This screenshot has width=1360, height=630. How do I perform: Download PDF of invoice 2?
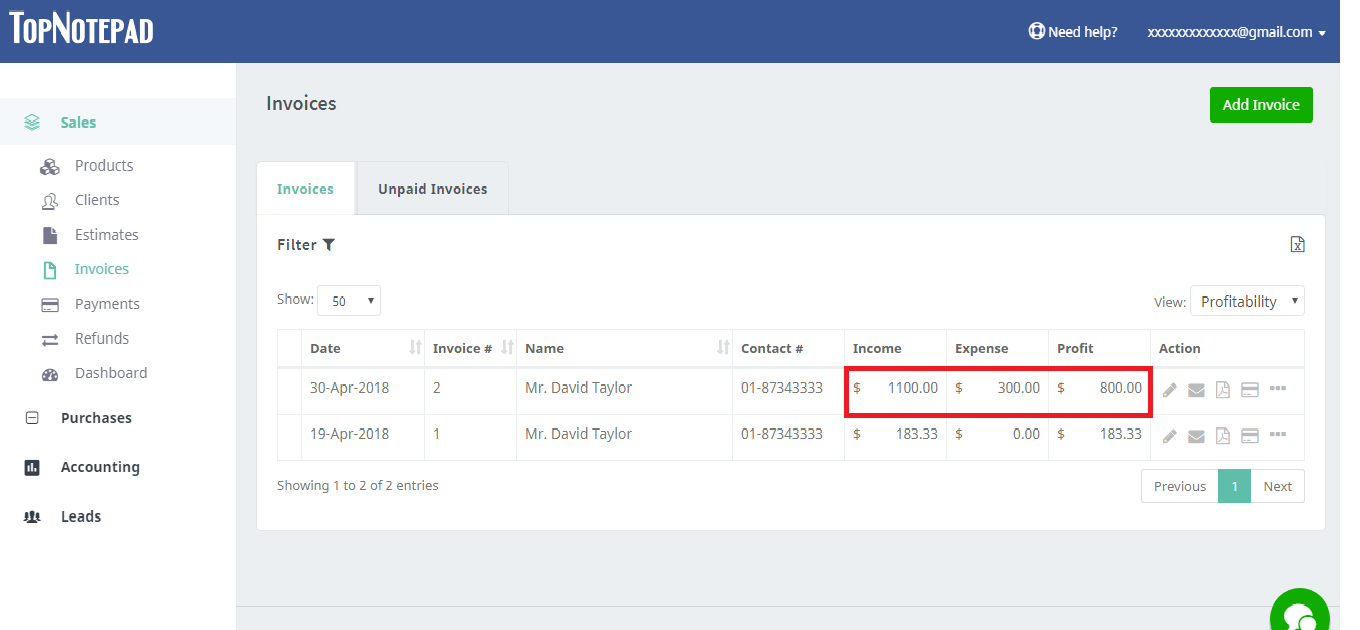[1222, 389]
